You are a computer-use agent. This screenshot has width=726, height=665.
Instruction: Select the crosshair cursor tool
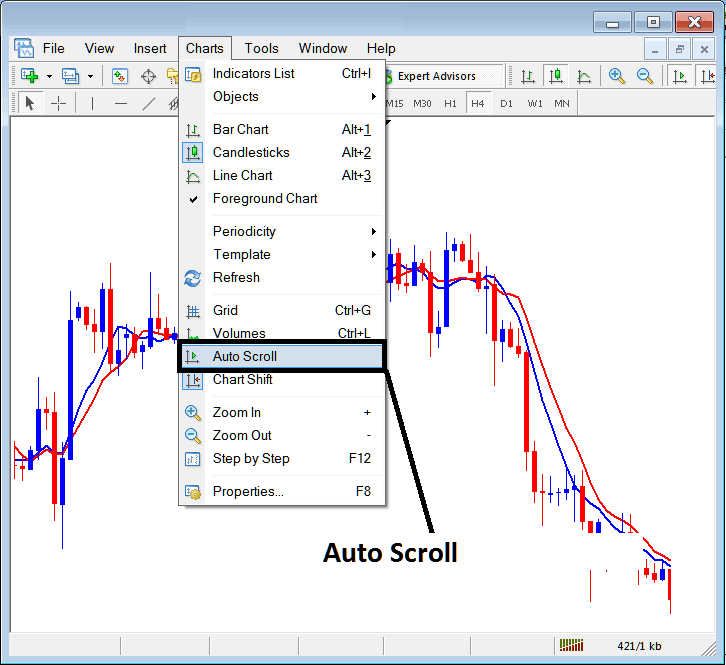point(58,103)
